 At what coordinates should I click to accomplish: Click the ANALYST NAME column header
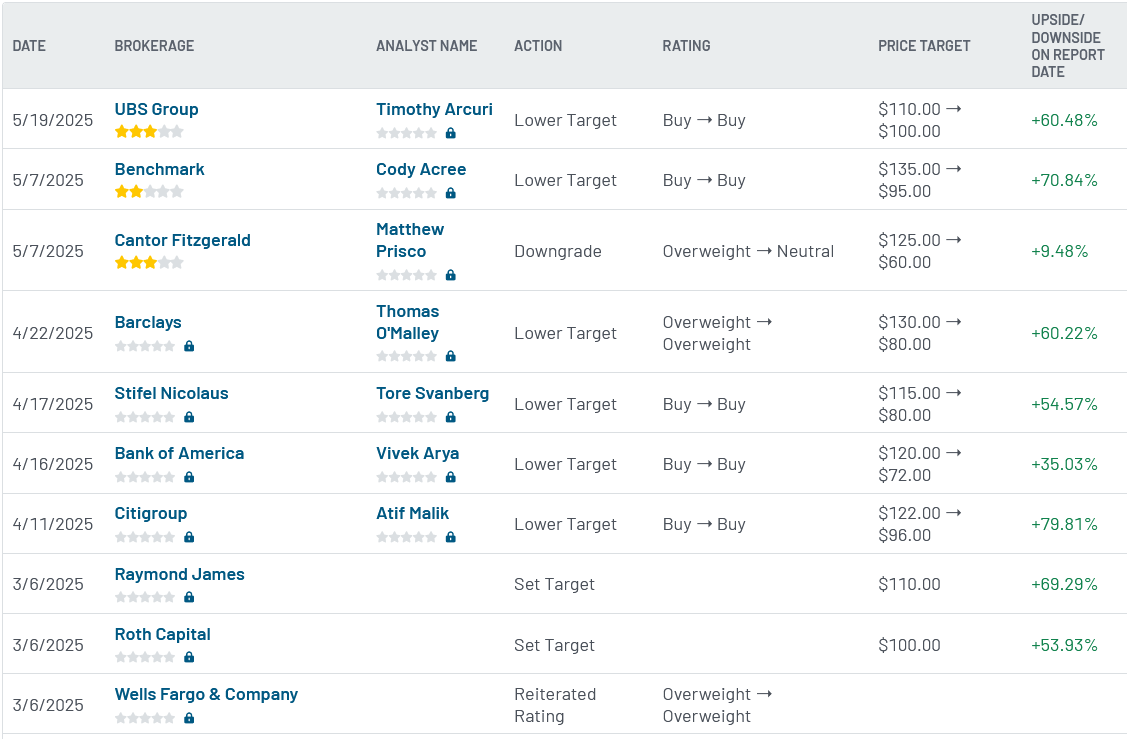pyautogui.click(x=426, y=46)
